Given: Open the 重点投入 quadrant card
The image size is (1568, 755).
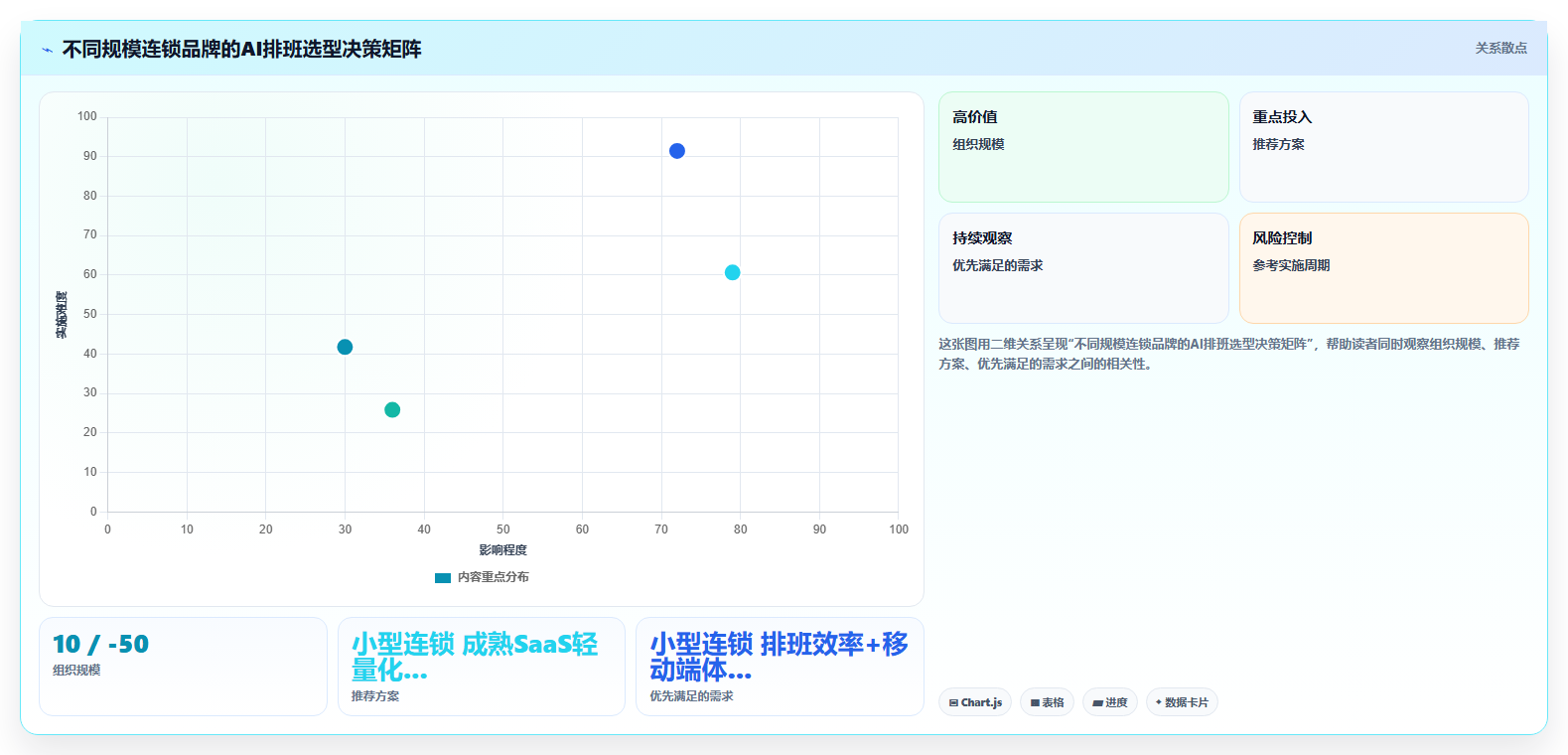Looking at the screenshot, I should tap(1383, 147).
